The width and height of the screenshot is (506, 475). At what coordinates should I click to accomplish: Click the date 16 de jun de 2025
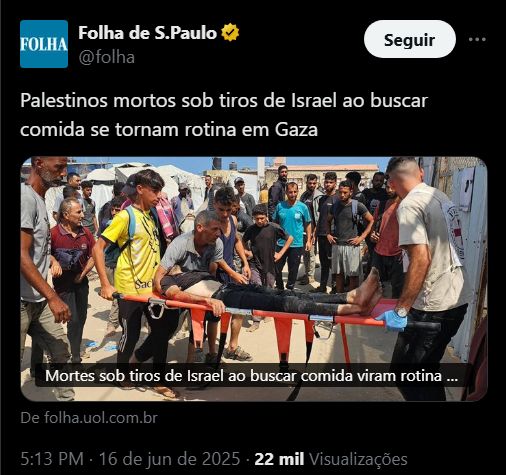click(x=169, y=459)
